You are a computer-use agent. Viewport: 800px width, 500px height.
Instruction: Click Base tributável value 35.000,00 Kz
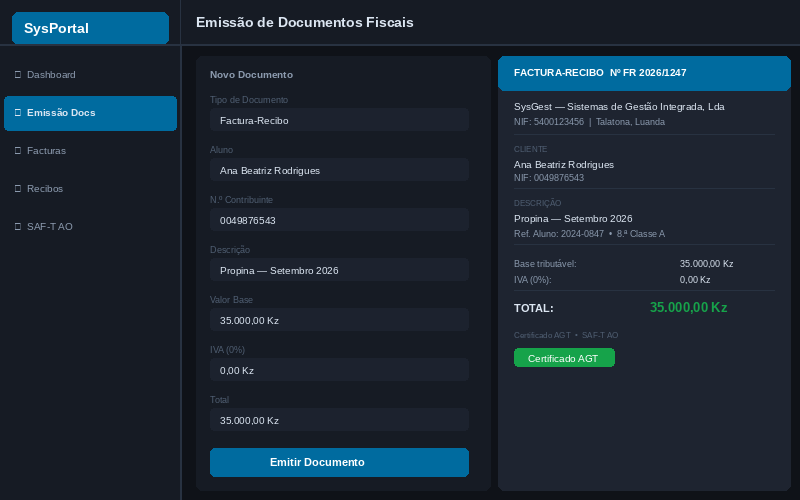(706, 264)
